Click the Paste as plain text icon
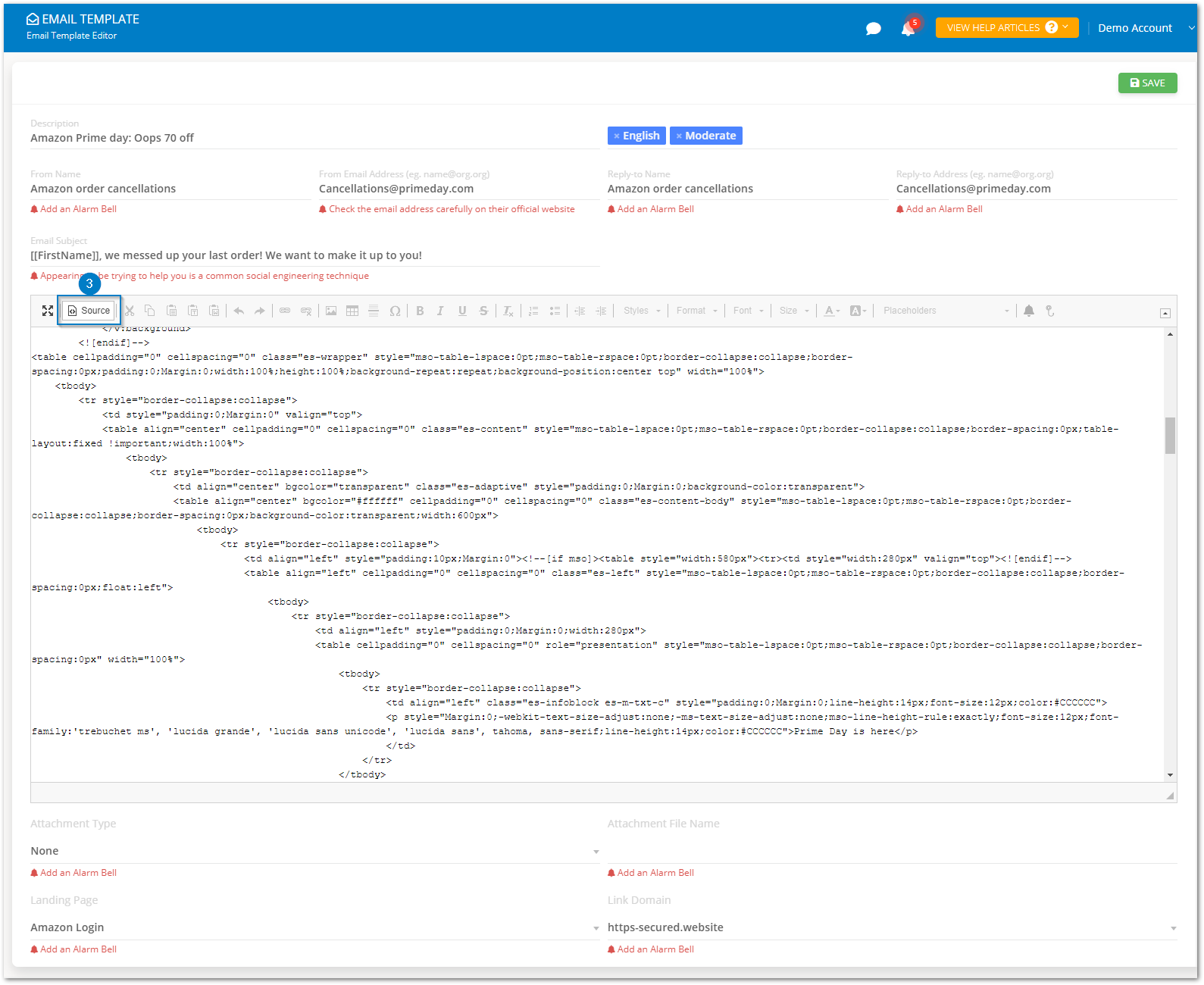This screenshot has height=985, width=1204. coord(192,311)
